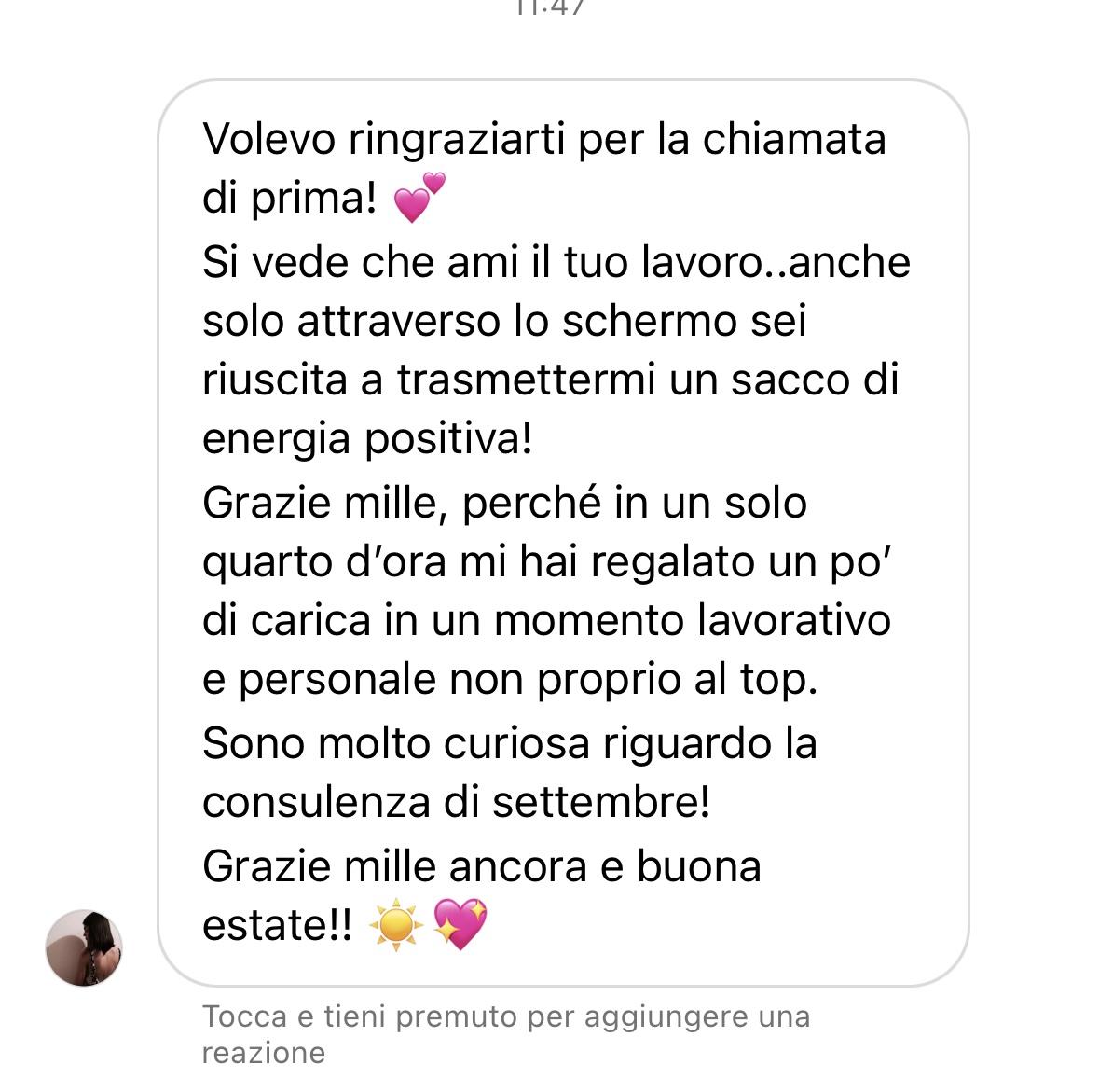Click 'Grazie mille ancora e buona'
This screenshot has height=1092, width=1099.
point(482,866)
